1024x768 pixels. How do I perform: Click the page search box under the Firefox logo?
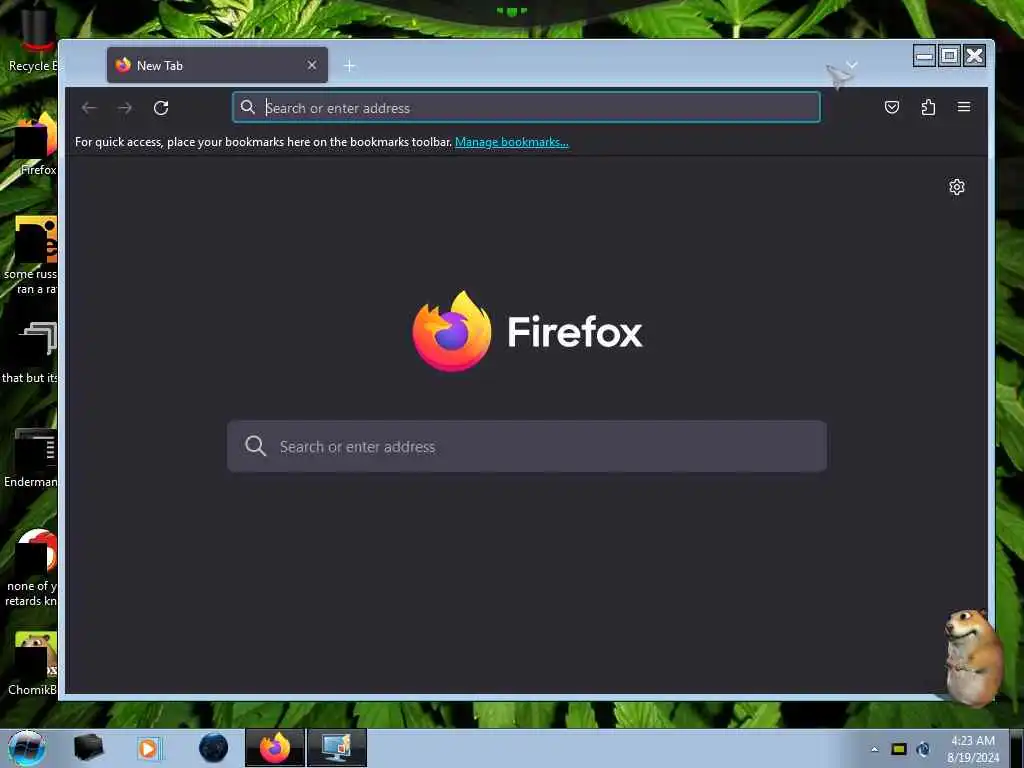(526, 447)
